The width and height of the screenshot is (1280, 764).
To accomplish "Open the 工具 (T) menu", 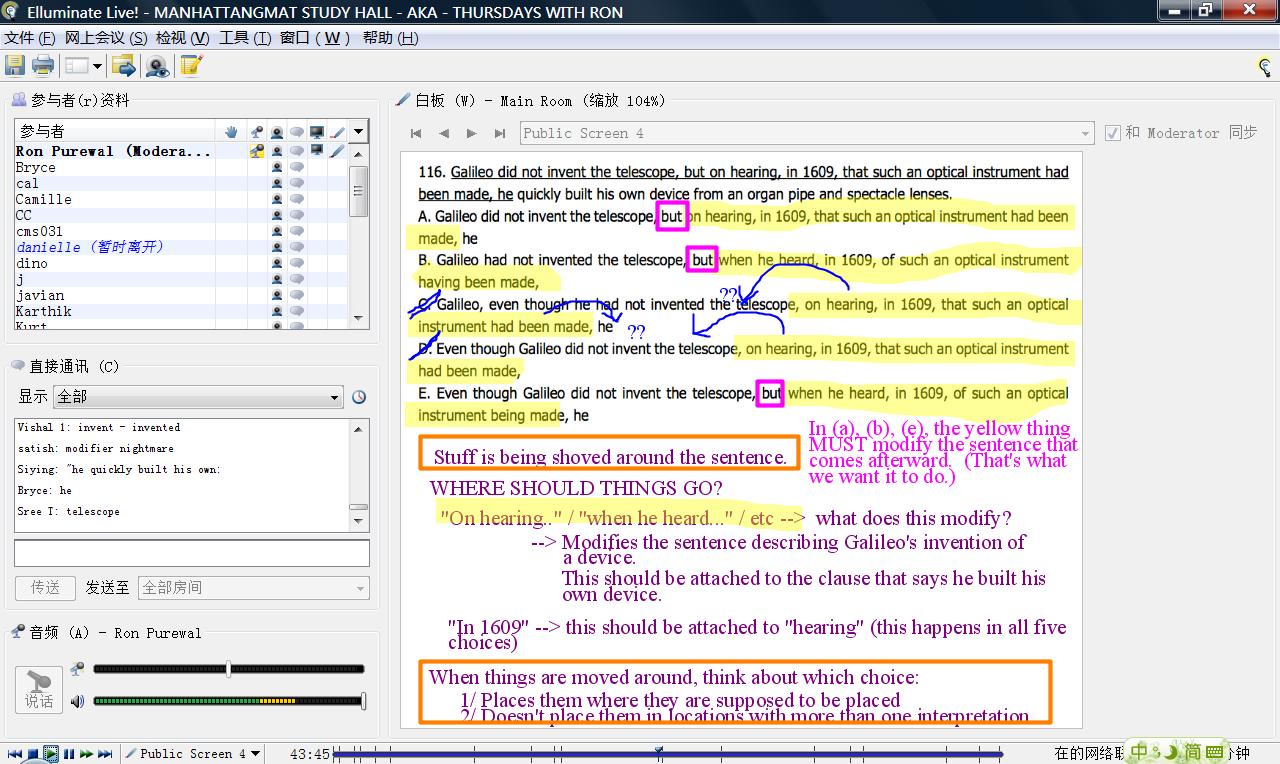I will [245, 38].
